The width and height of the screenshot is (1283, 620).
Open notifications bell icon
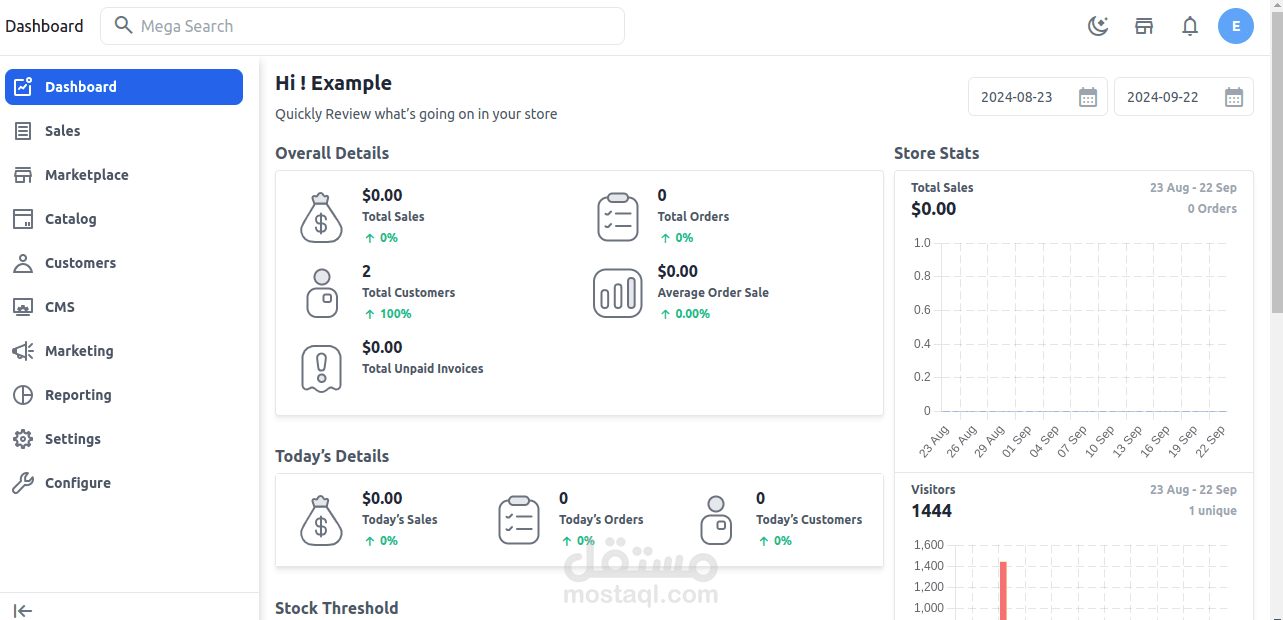coord(1190,27)
